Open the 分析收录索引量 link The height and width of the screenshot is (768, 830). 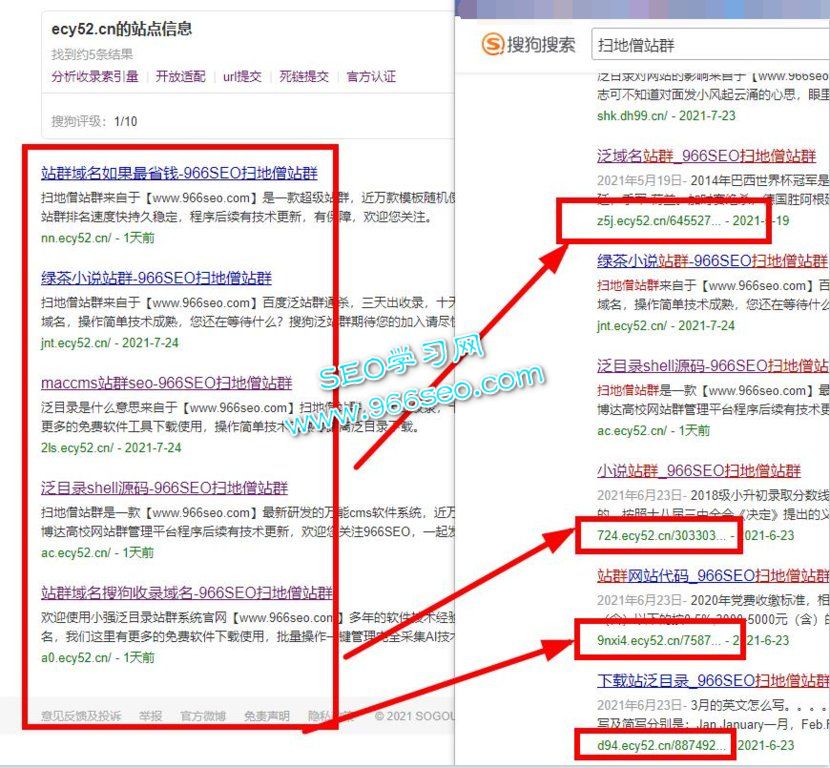coord(95,77)
